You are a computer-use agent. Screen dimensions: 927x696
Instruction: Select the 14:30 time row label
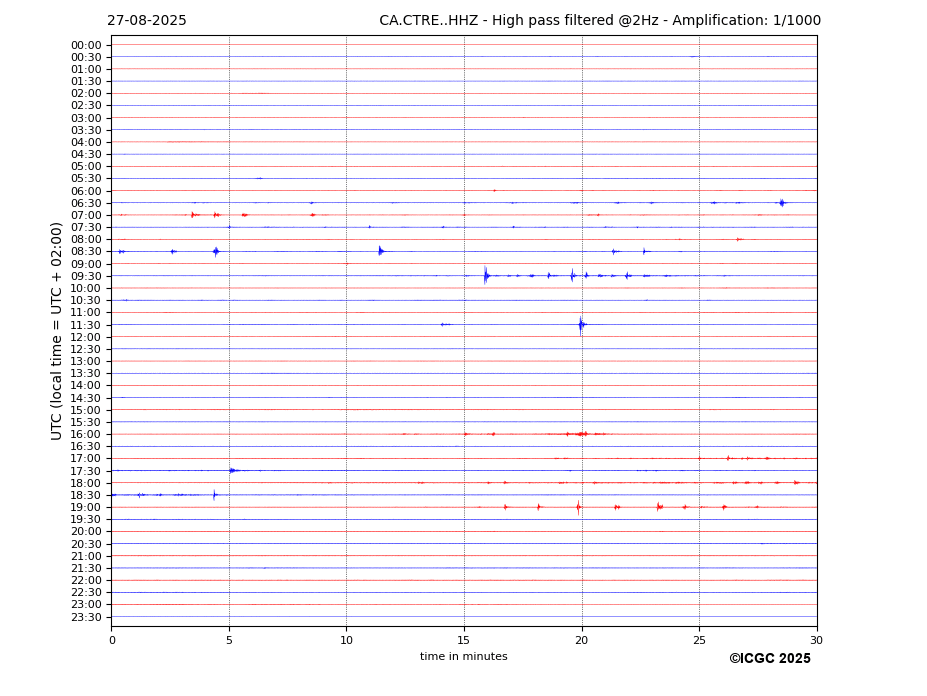point(86,398)
